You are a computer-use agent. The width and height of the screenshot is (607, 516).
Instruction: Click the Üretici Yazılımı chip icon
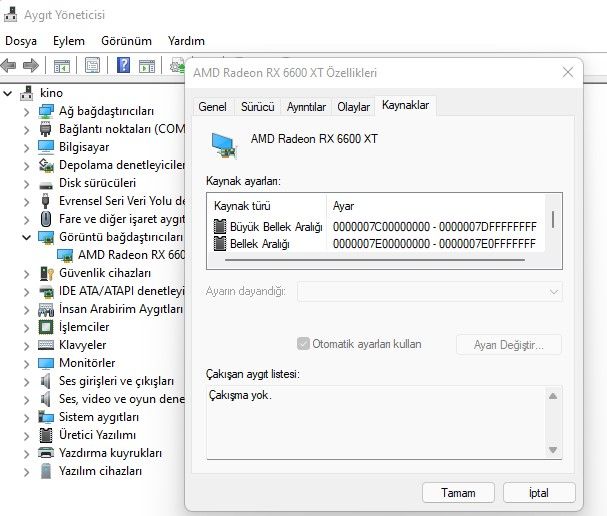(46, 435)
